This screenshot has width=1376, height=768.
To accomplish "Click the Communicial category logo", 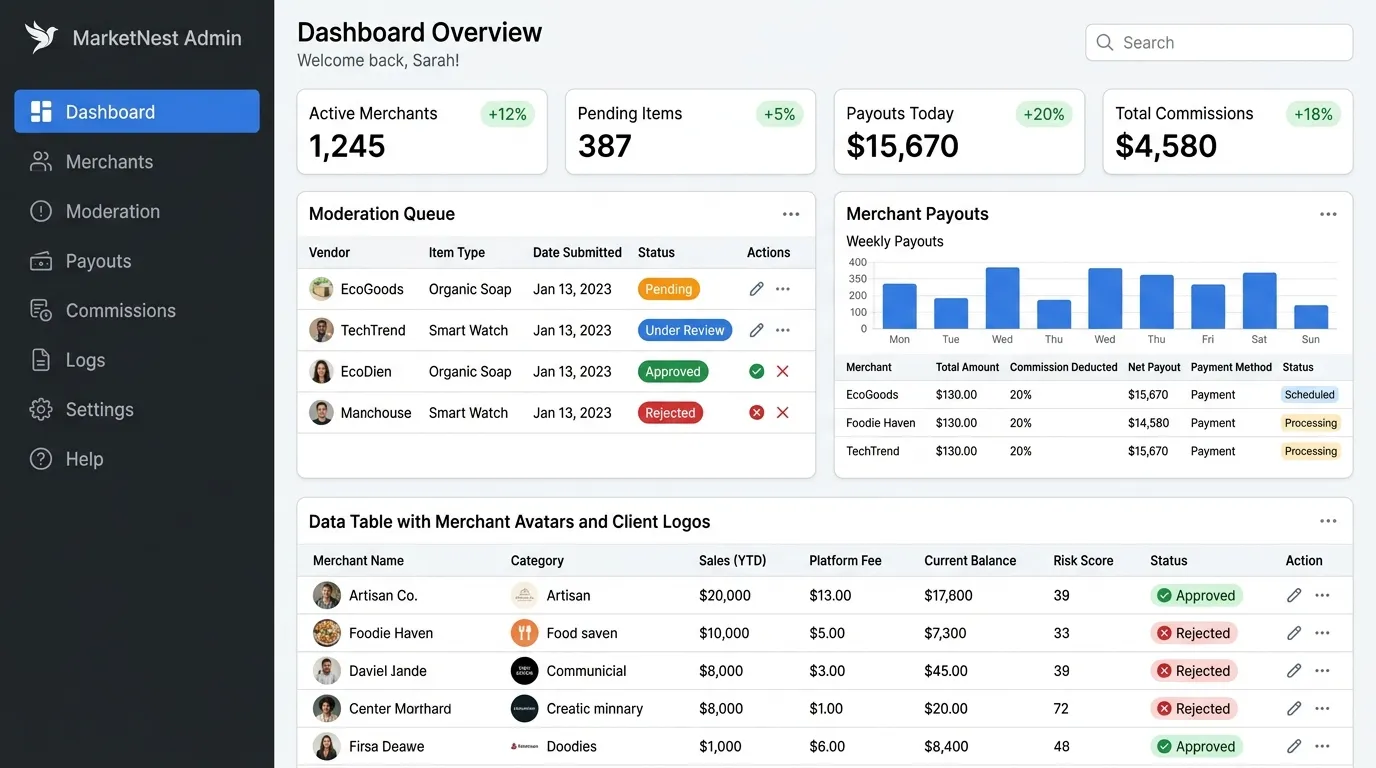I will [x=525, y=671].
